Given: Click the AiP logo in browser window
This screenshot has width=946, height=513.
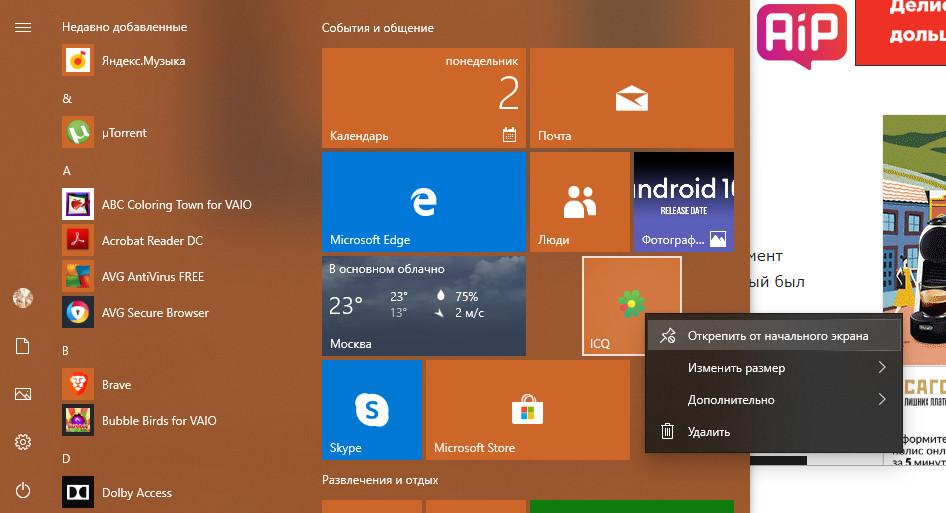Looking at the screenshot, I should coord(802,35).
